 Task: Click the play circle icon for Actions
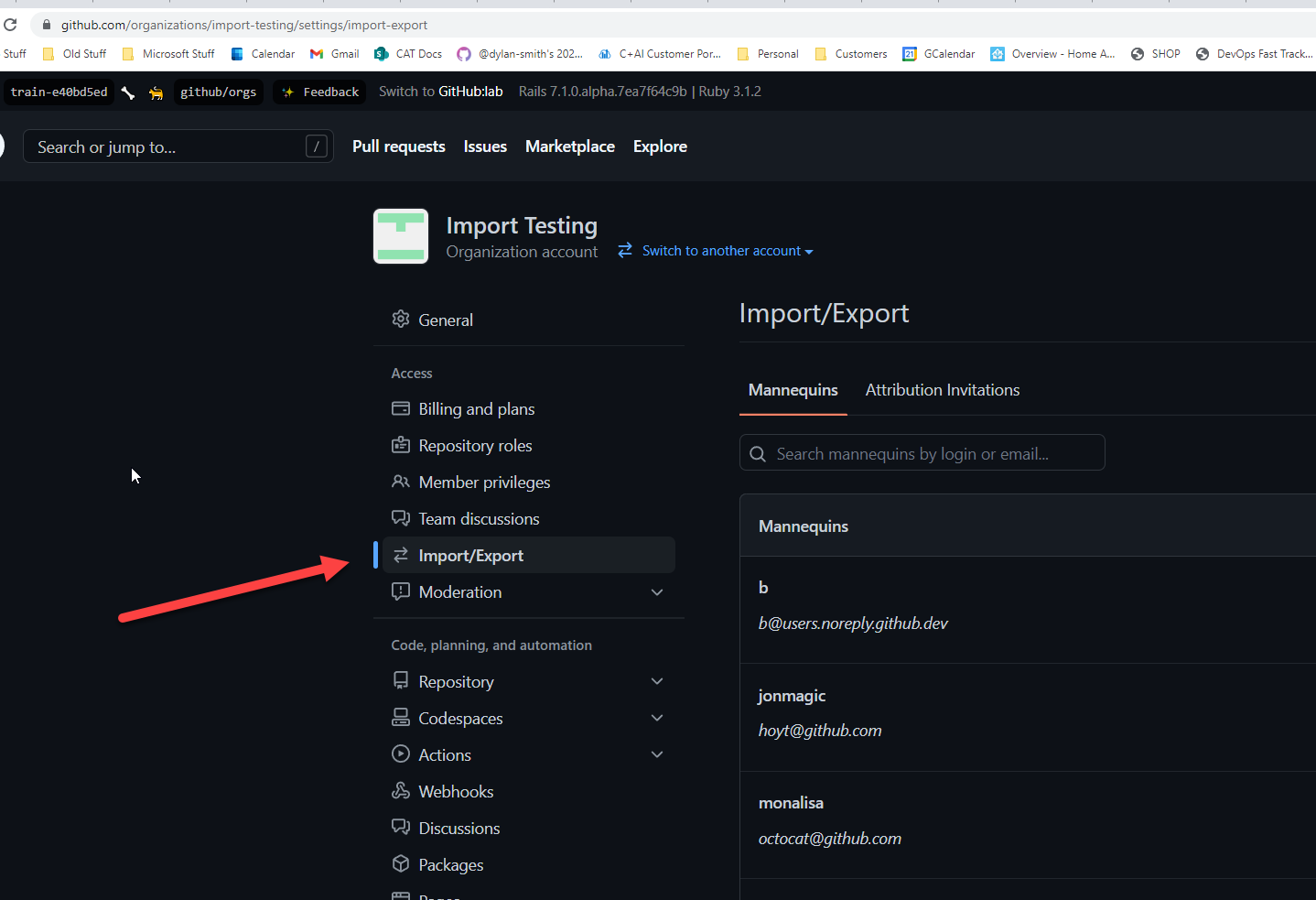click(x=401, y=754)
